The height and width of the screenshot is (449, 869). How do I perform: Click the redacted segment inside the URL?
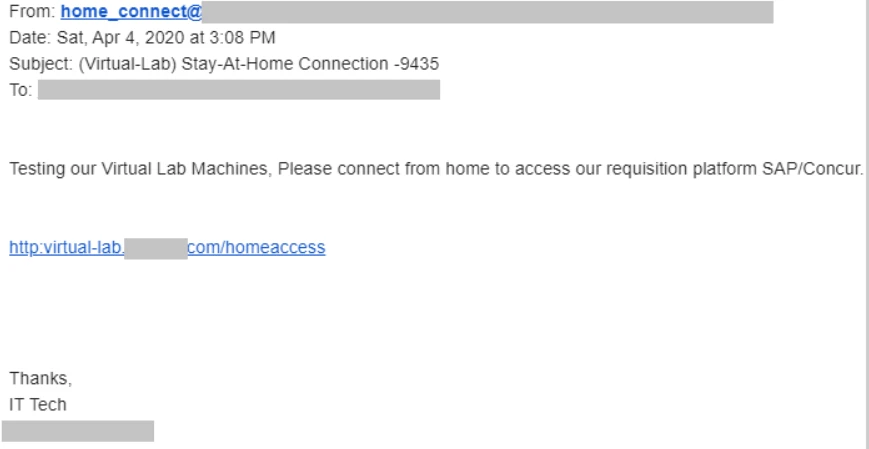point(156,248)
